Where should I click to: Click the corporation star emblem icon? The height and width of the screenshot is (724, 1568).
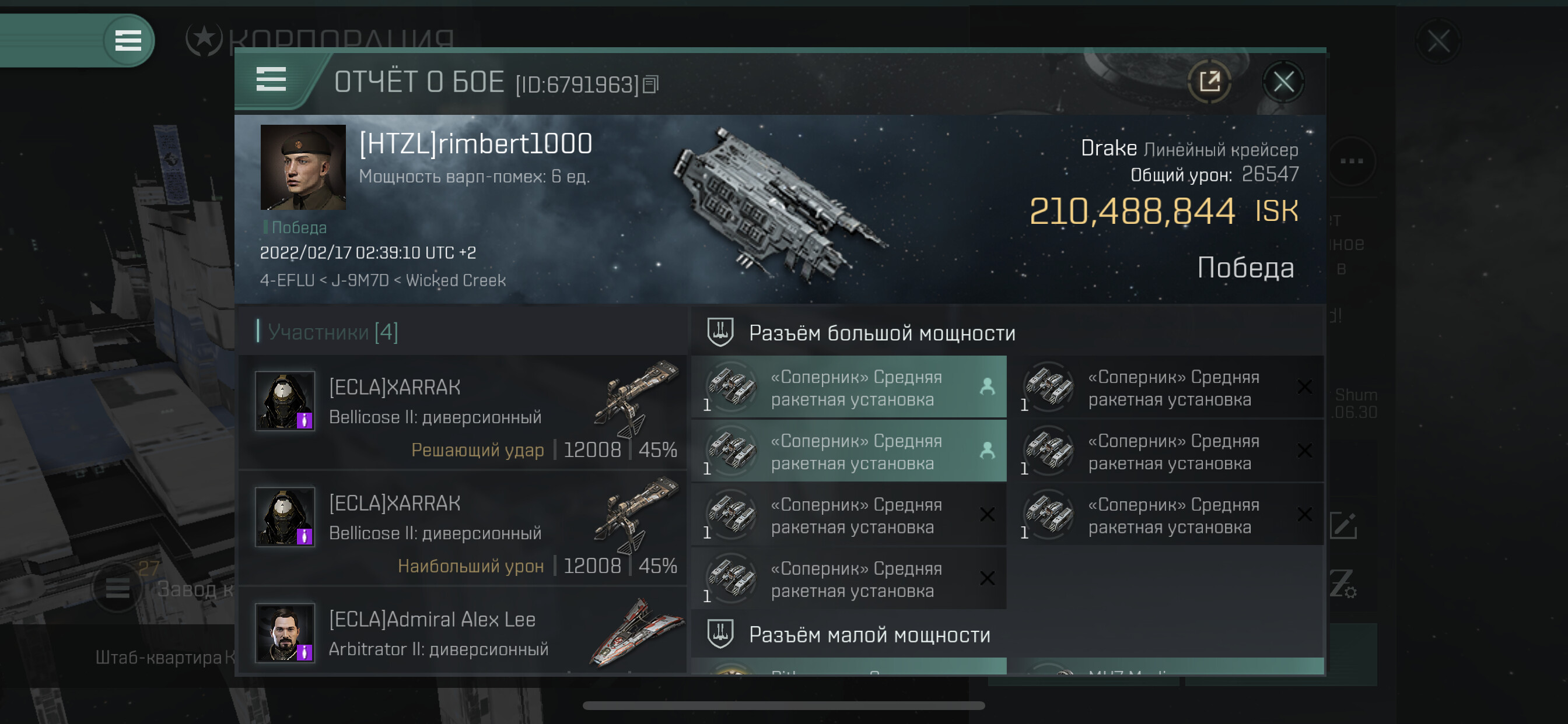pyautogui.click(x=204, y=40)
